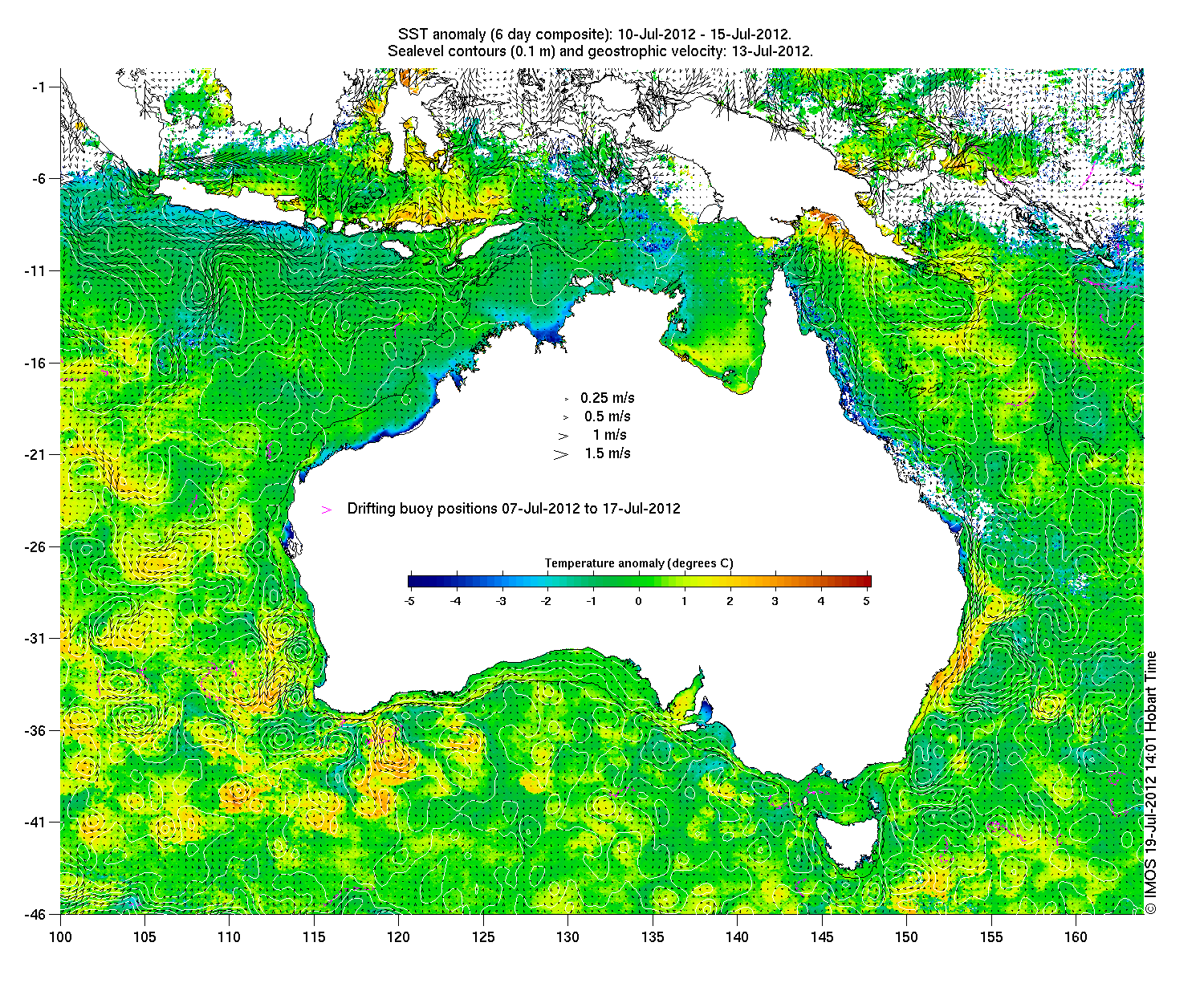This screenshot has height=983, width=1204.
Task: Click longitude label 135
Action: pos(653,937)
